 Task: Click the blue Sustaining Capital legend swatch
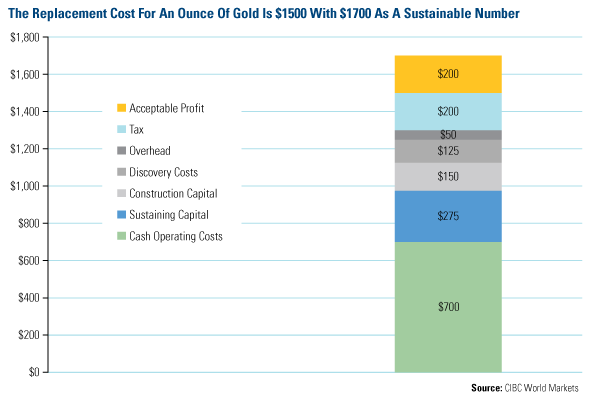(121, 214)
